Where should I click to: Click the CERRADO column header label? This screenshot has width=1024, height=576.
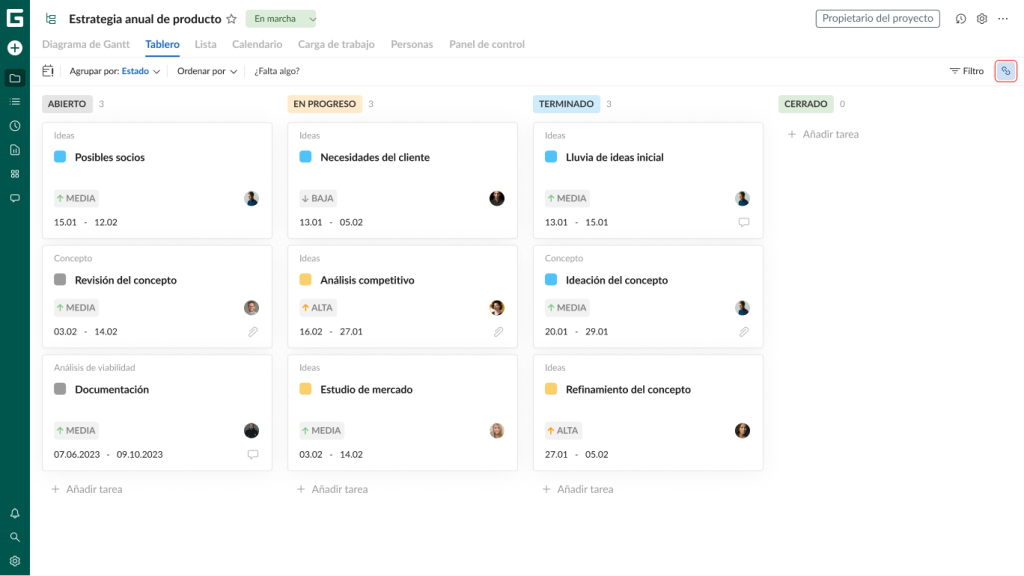806,104
